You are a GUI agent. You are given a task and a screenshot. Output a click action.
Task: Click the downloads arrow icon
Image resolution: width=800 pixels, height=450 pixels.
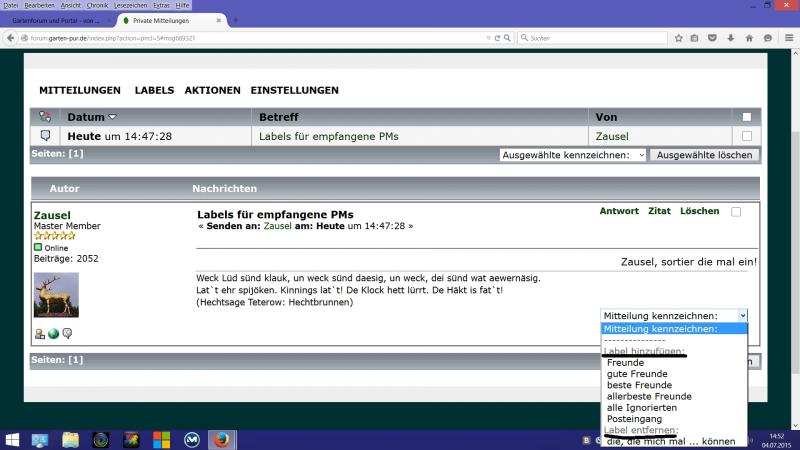pyautogui.click(x=730, y=38)
